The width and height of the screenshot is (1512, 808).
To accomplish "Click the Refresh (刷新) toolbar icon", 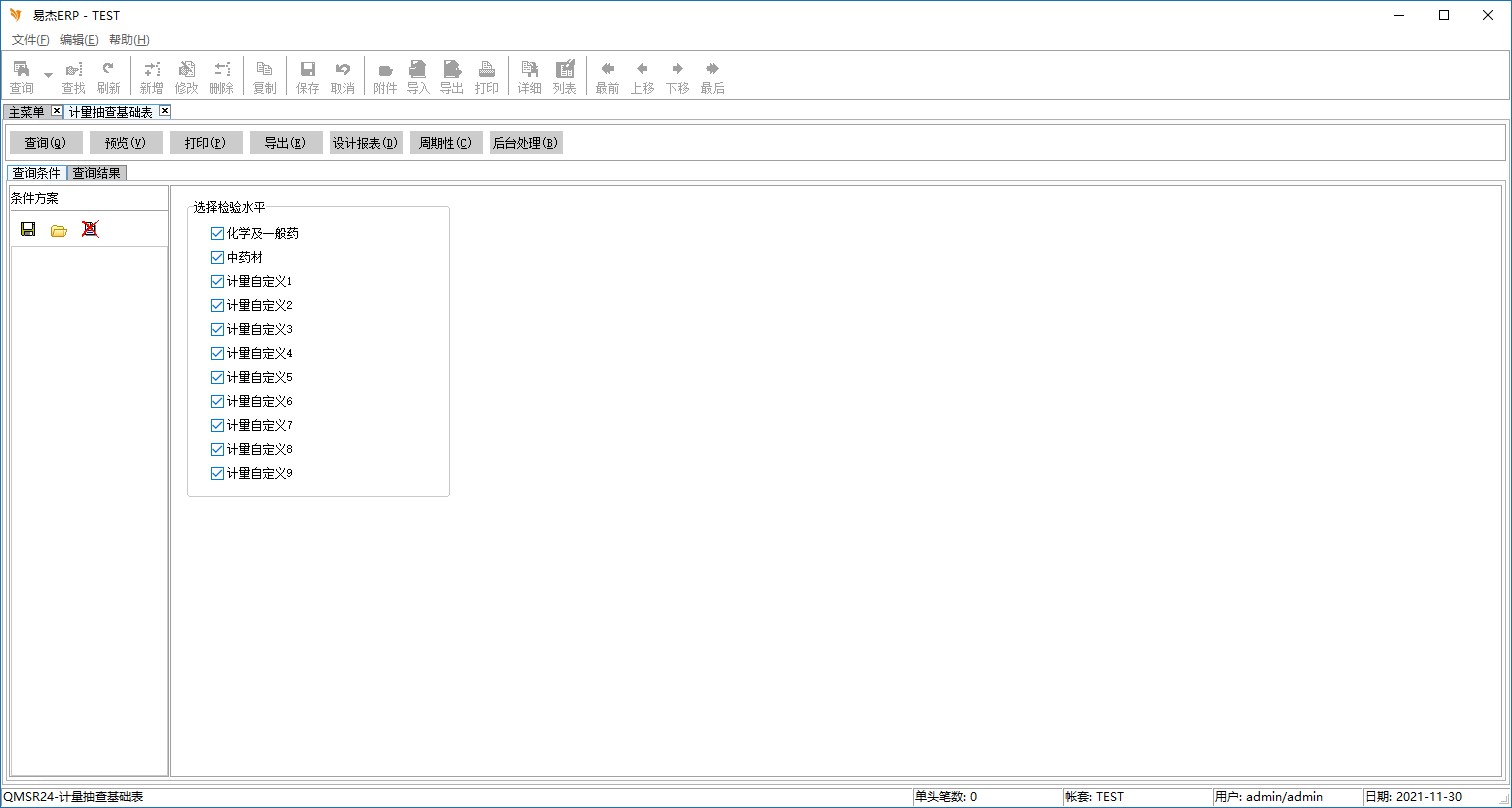I will tap(108, 76).
